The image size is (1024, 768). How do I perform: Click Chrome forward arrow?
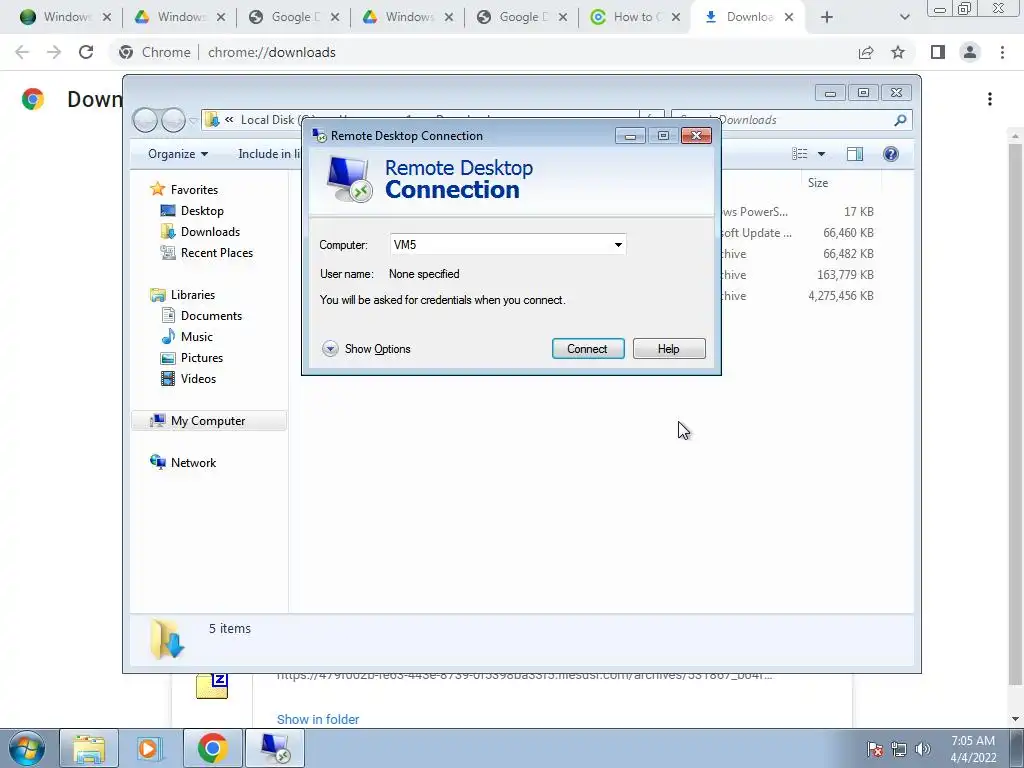[54, 52]
